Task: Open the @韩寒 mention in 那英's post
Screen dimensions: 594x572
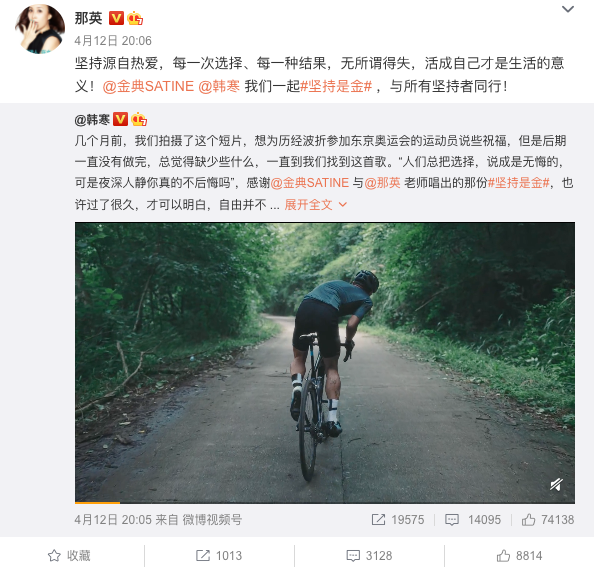Action: coord(219,86)
